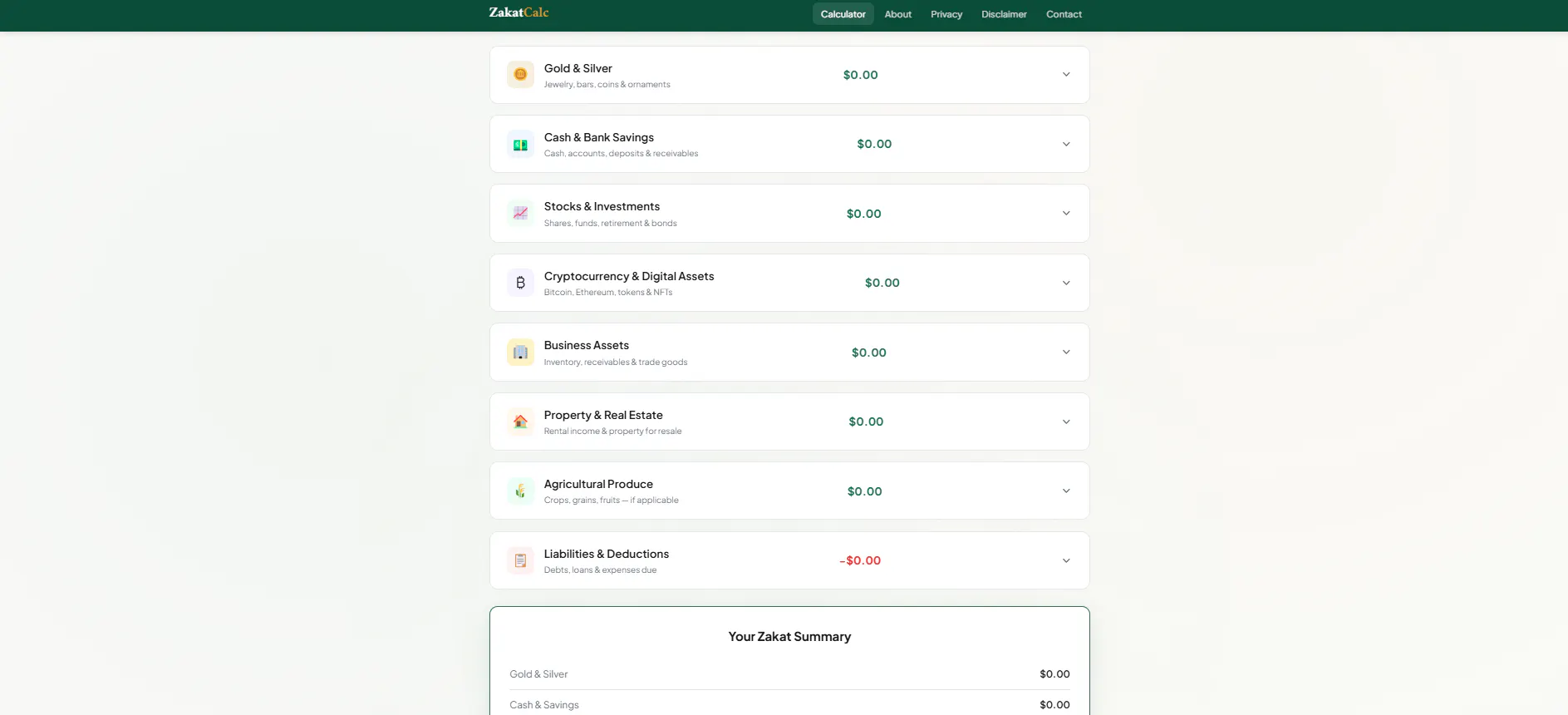Click the Property & Real Estate house icon
The image size is (1568, 715).
tap(520, 422)
